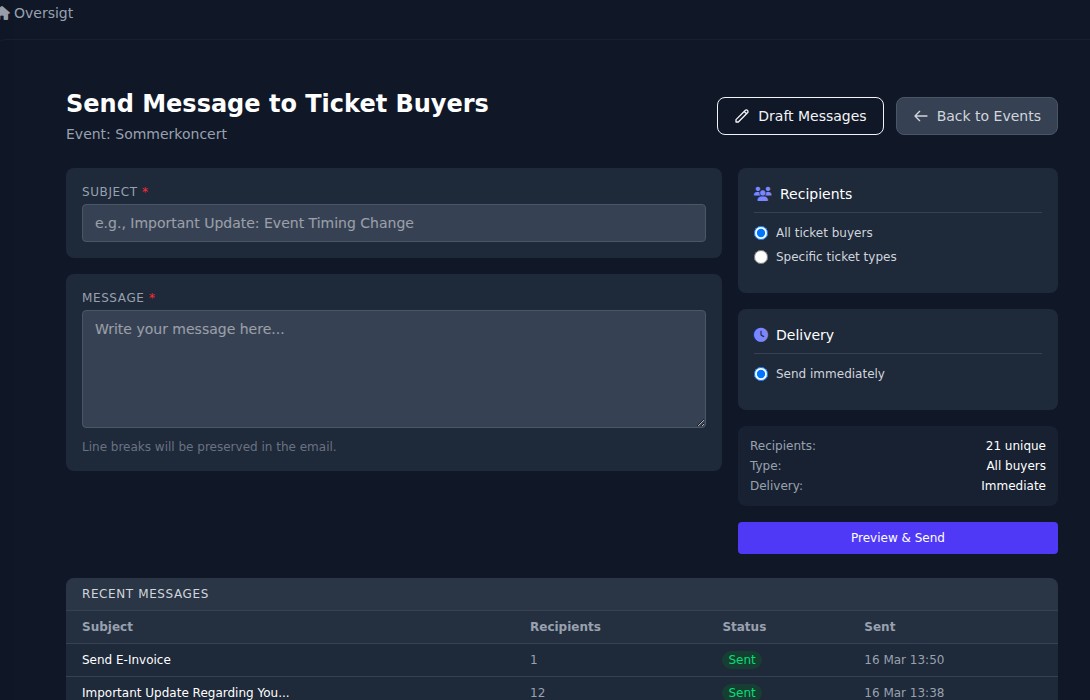Open the Send E-Invoice message row

tap(562, 660)
